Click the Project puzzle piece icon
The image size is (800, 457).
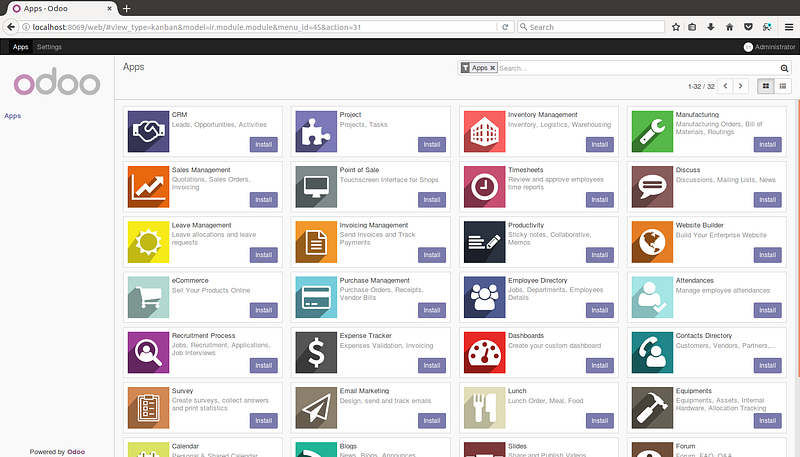click(316, 132)
